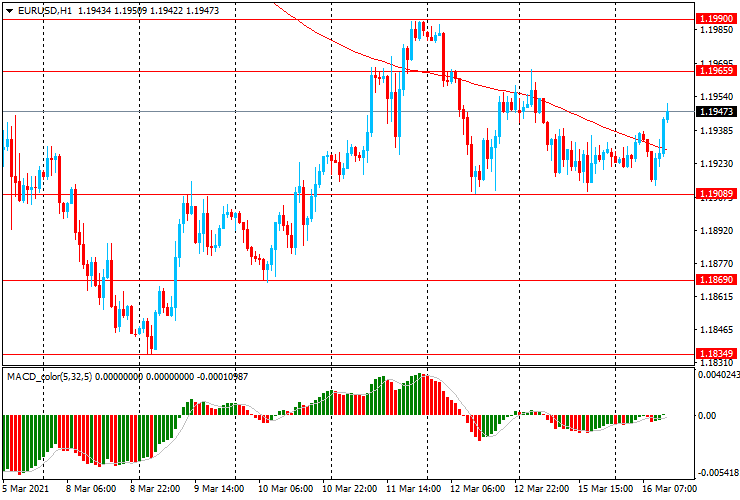This screenshot has width=740, height=500.
Task: Click the 8 Mar 22:00 time label
Action: pyautogui.click(x=155, y=488)
